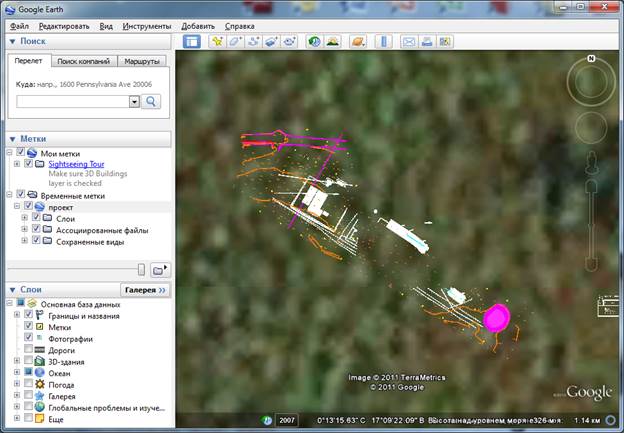Click the Move joystick ring
Image resolution: width=624 pixels, height=433 pixels.
(x=591, y=128)
